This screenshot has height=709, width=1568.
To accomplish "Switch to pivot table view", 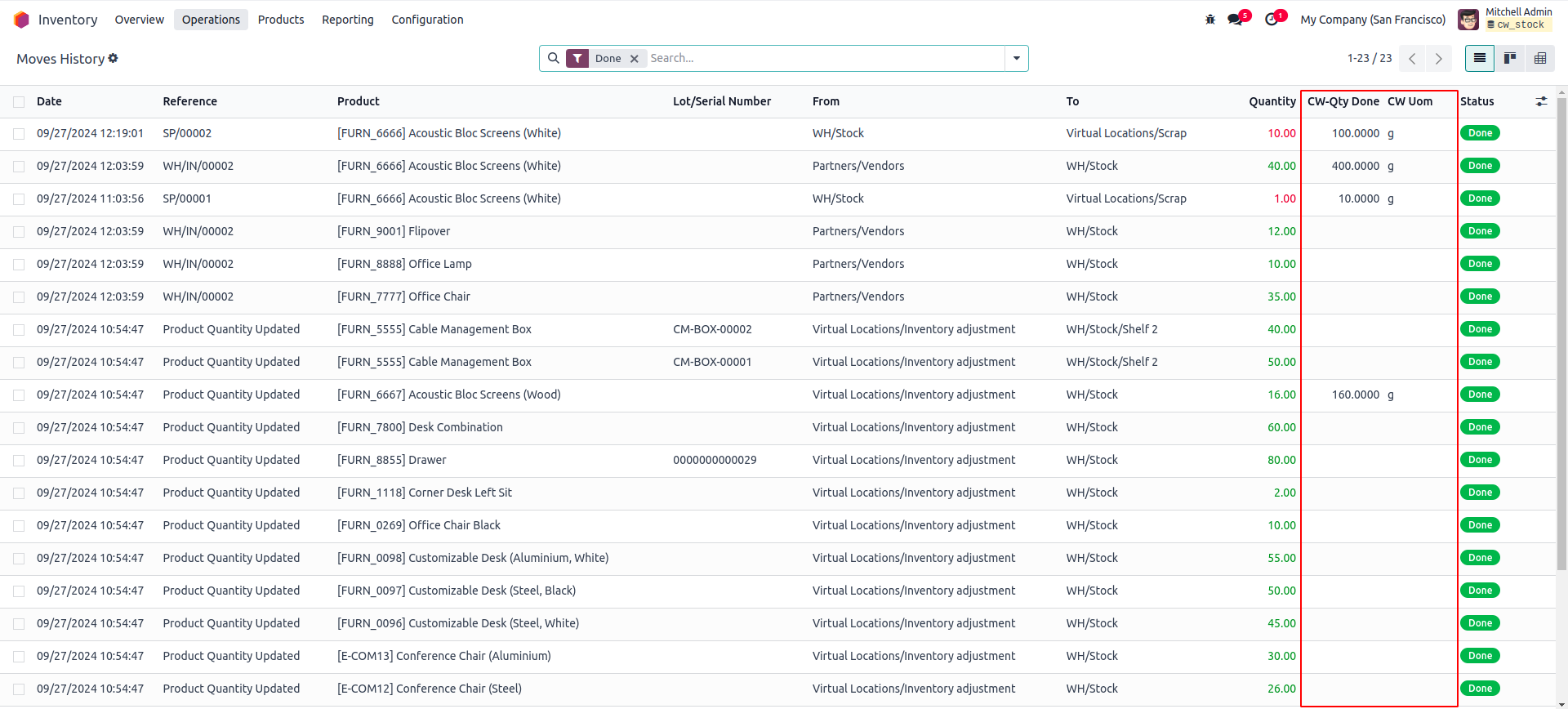I will tap(1540, 58).
